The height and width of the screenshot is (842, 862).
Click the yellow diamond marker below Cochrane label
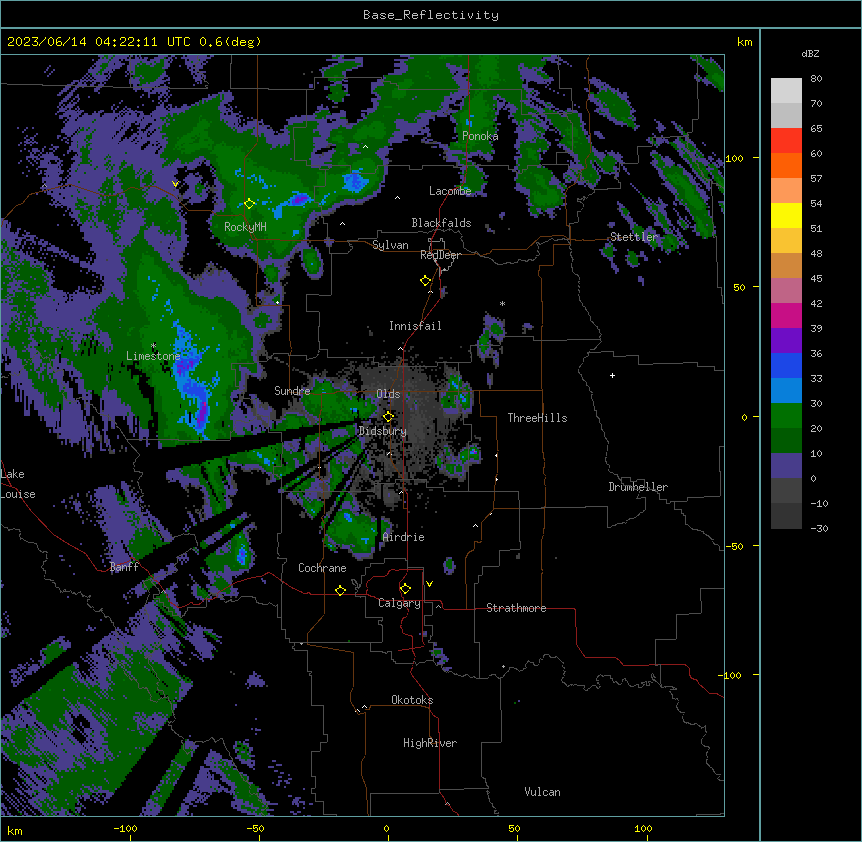tap(341, 590)
